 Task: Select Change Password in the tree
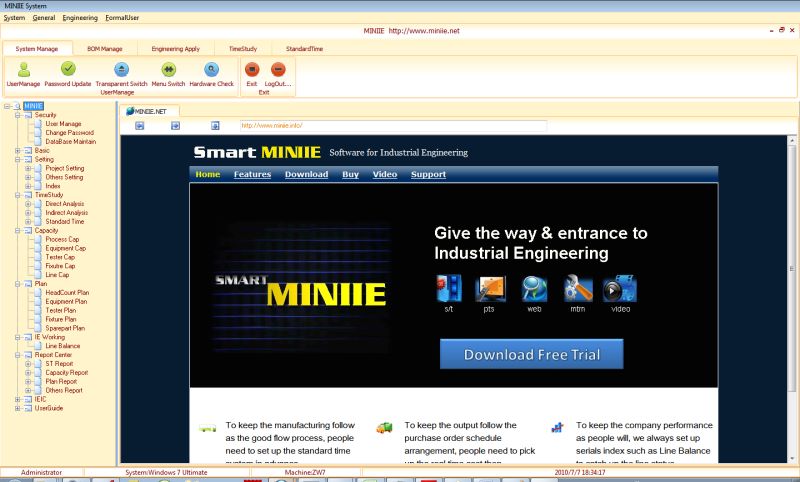[69, 133]
